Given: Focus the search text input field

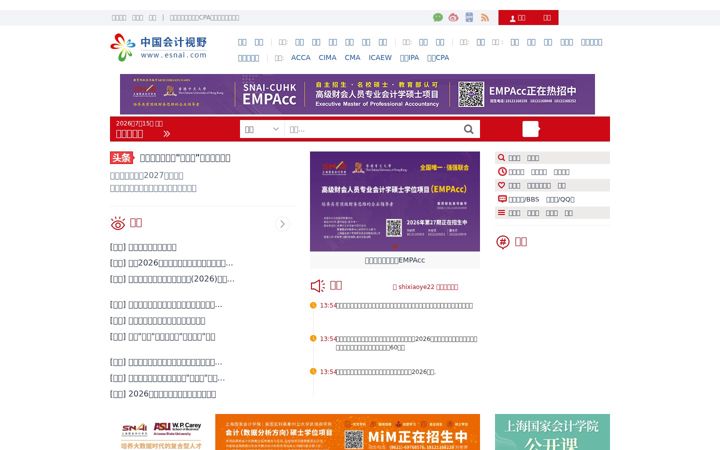Looking at the screenshot, I should tap(372, 129).
